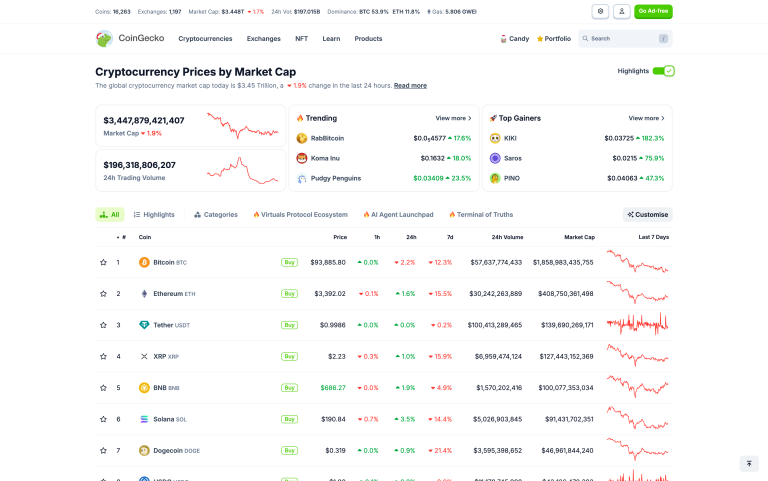Image resolution: width=768 pixels, height=481 pixels.
Task: Click Buy button for Ethereum
Action: (289, 294)
